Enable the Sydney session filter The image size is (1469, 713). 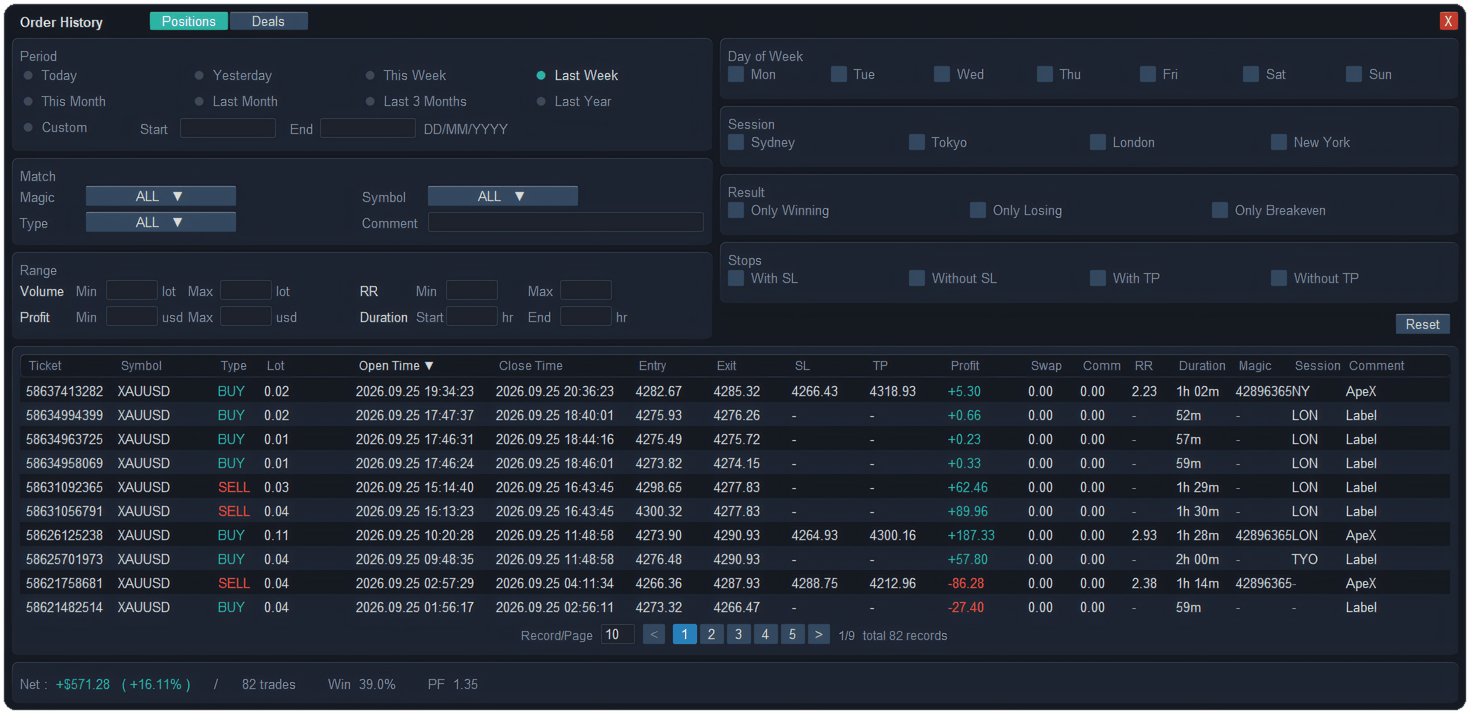coord(736,142)
